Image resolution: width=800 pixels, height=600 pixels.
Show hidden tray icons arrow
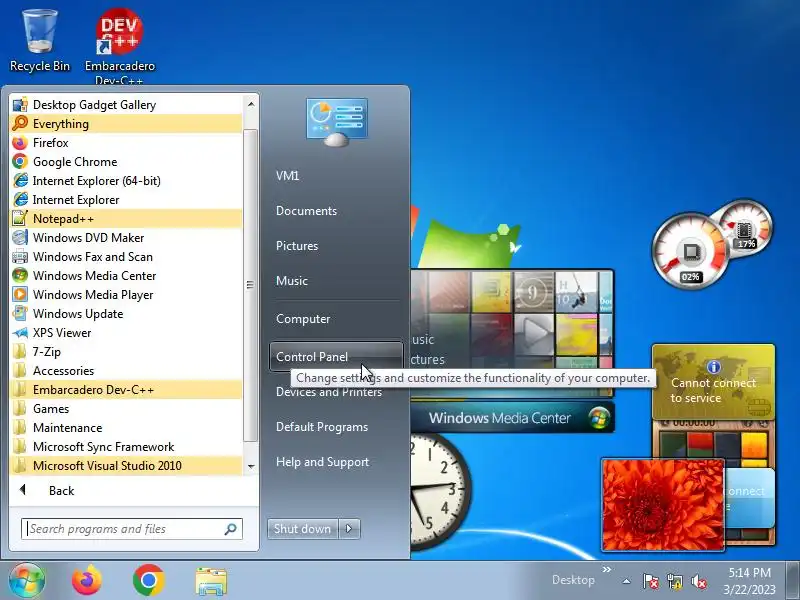pyautogui.click(x=627, y=581)
